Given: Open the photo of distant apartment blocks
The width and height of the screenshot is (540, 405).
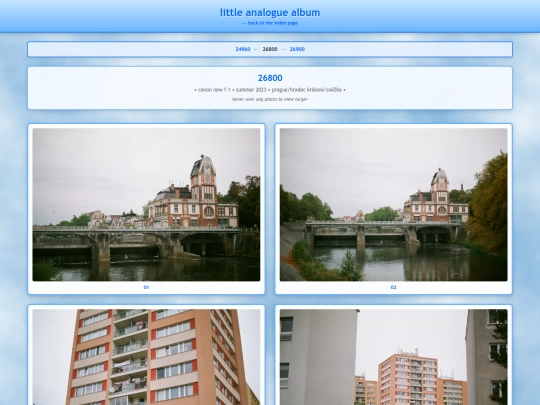Looking at the screenshot, I should click(394, 357).
